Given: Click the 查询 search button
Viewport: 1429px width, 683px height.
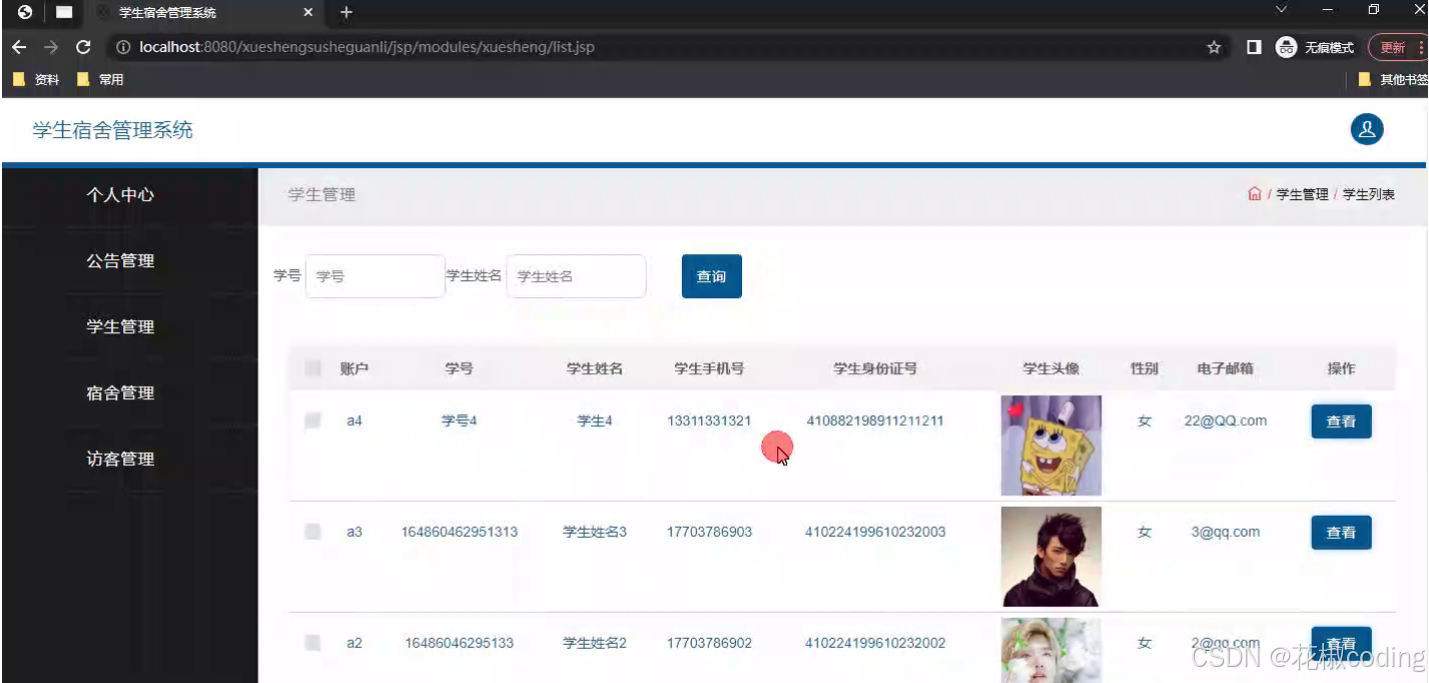Looking at the screenshot, I should 711,276.
